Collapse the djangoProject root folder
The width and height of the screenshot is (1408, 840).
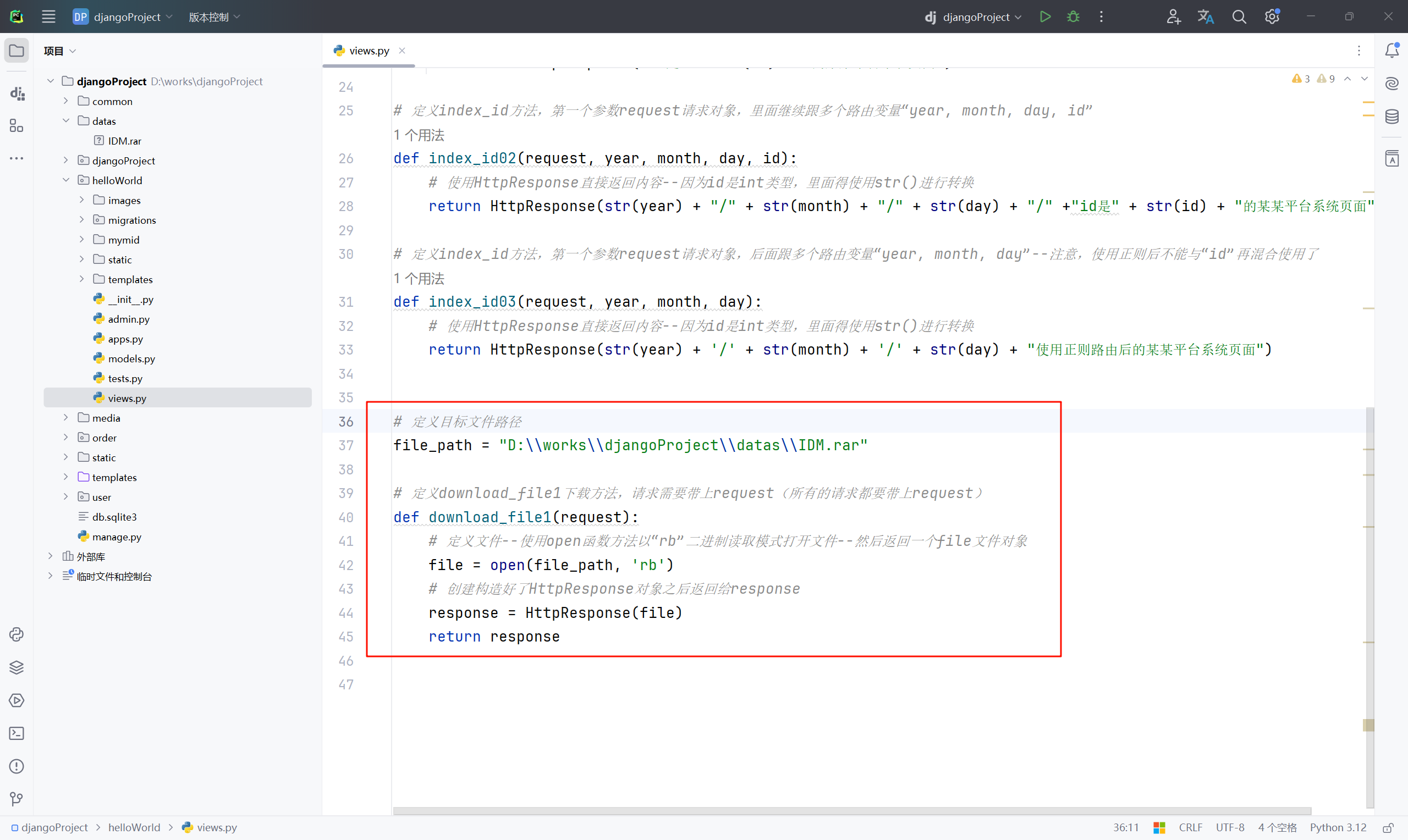tap(51, 81)
